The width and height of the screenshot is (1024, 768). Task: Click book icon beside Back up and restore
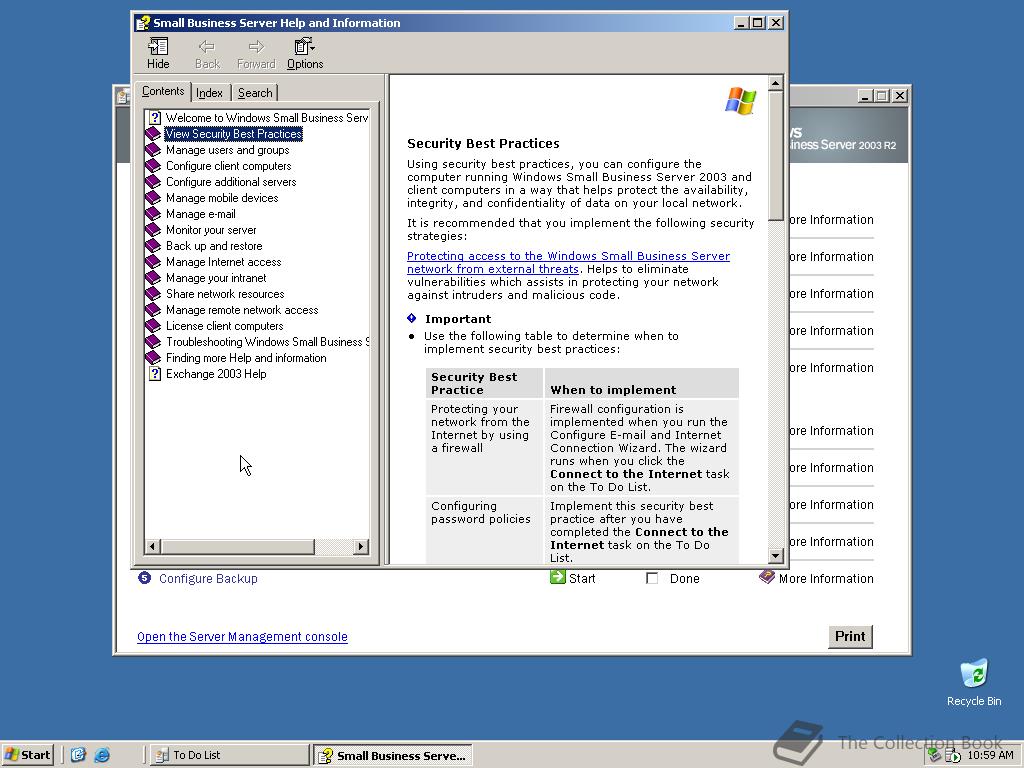[x=153, y=246]
